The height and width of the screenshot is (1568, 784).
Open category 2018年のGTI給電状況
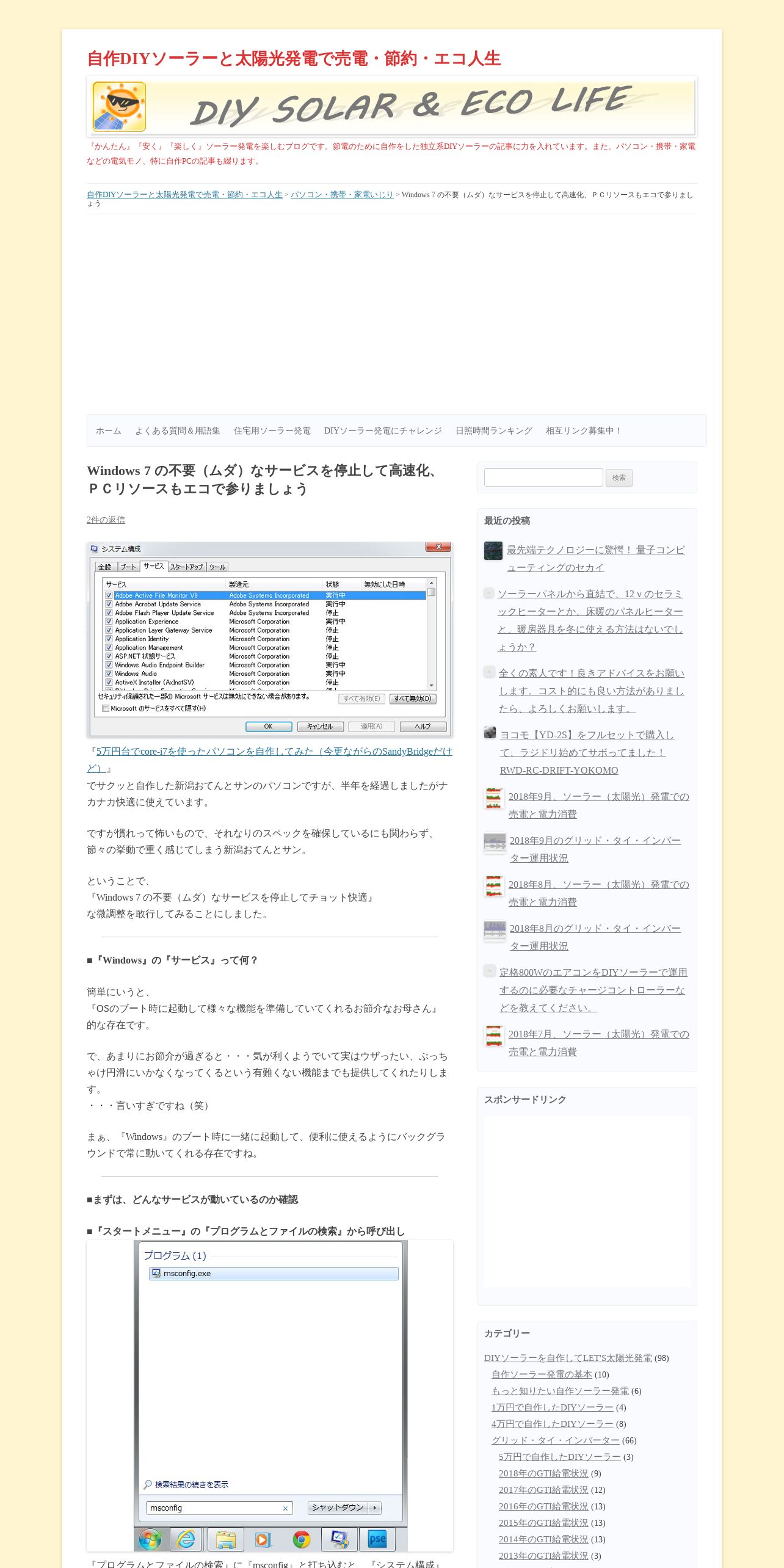(x=543, y=1473)
